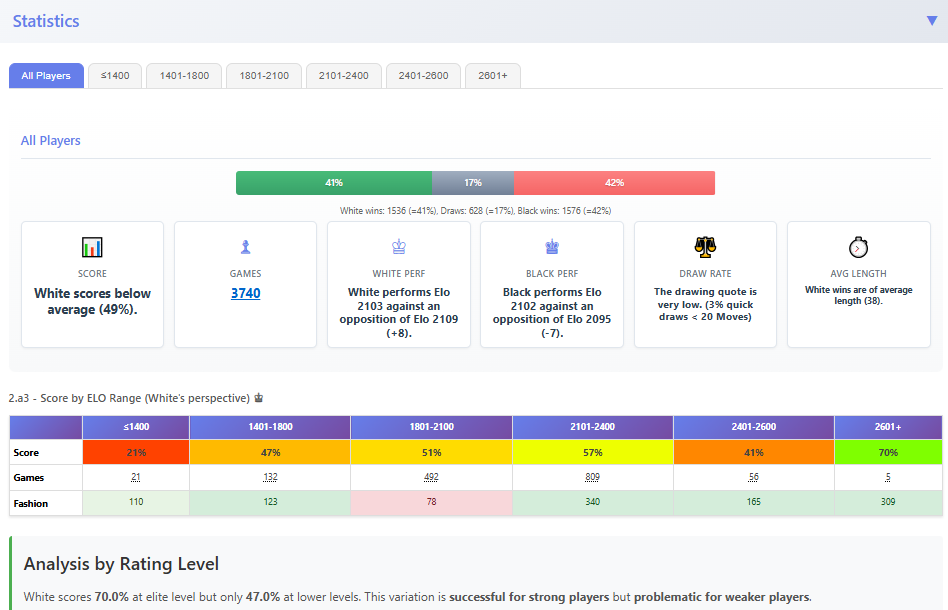Switch to the 2101-2400 tab
Screen dimensions: 948x610
[343, 76]
